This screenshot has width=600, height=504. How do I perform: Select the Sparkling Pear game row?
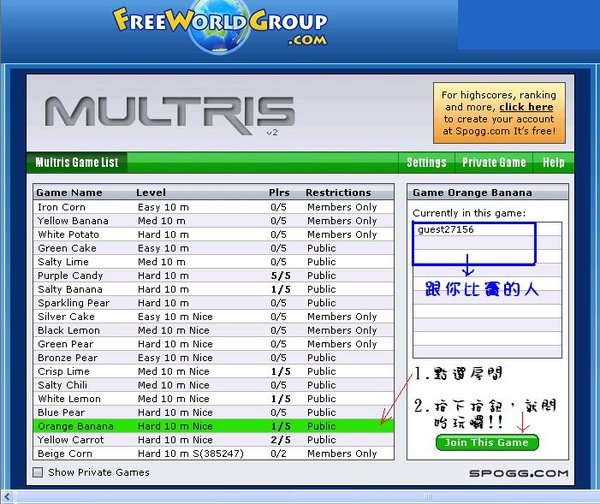click(x=214, y=303)
